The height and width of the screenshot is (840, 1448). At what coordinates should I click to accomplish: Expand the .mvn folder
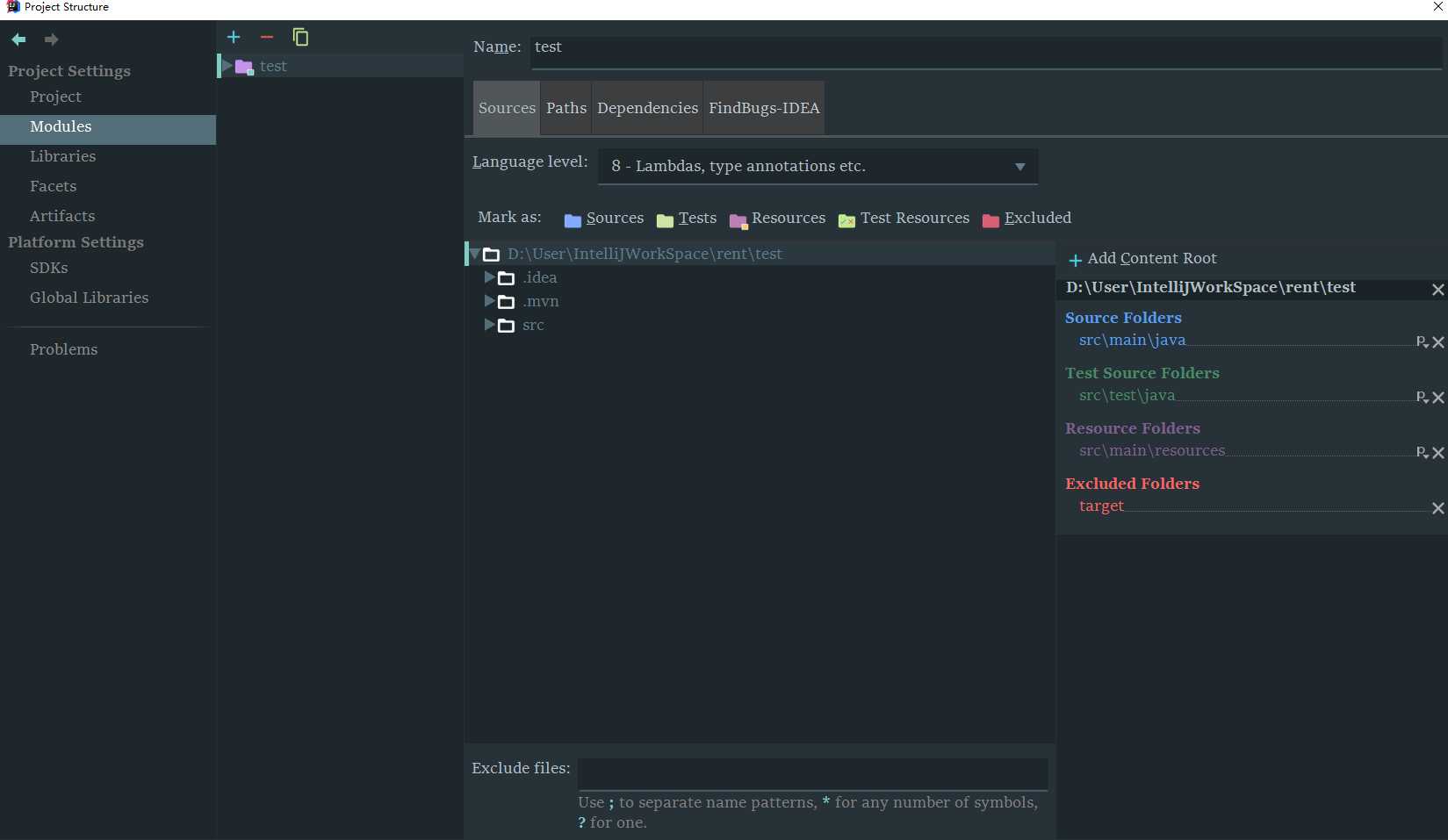(x=489, y=300)
